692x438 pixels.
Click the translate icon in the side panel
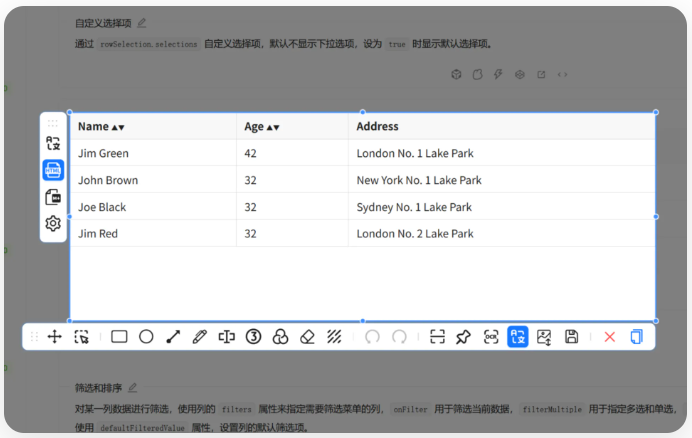[53, 143]
